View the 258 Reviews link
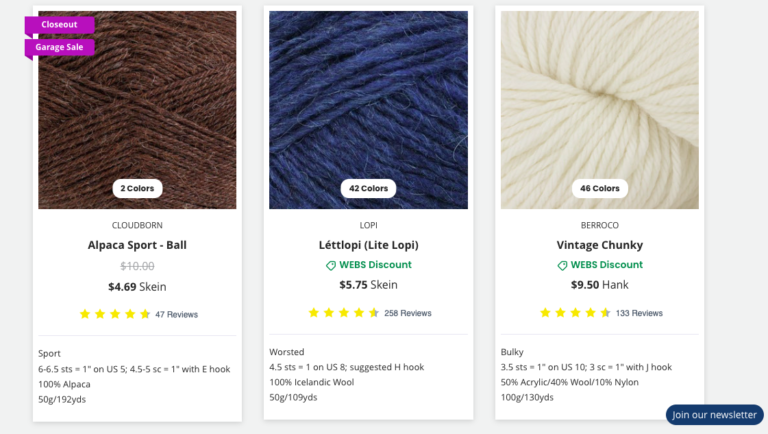The image size is (768, 434). pyautogui.click(x=407, y=313)
